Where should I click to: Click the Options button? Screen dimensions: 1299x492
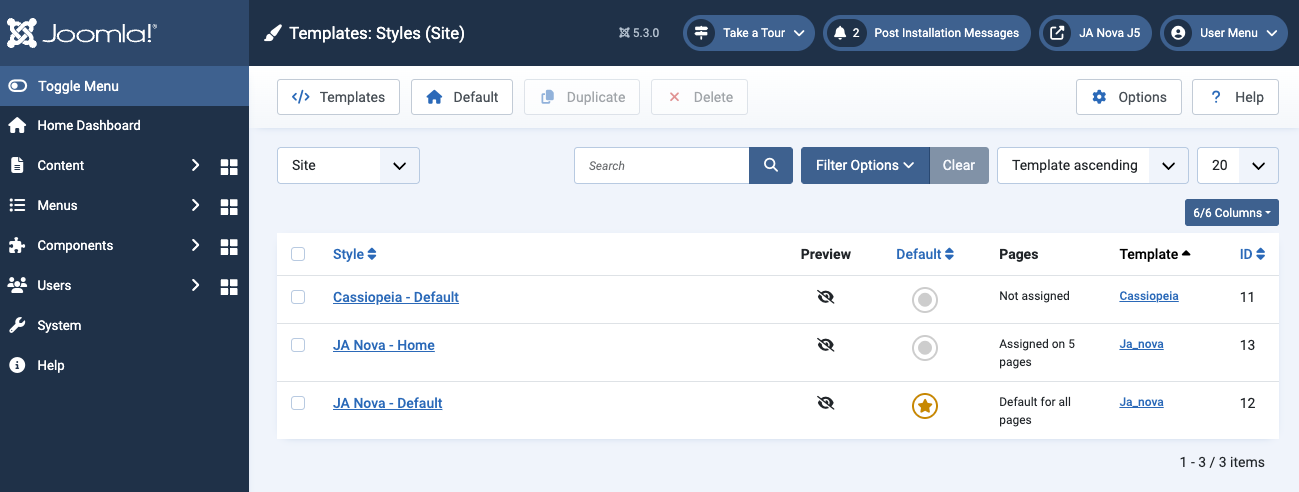(1129, 97)
